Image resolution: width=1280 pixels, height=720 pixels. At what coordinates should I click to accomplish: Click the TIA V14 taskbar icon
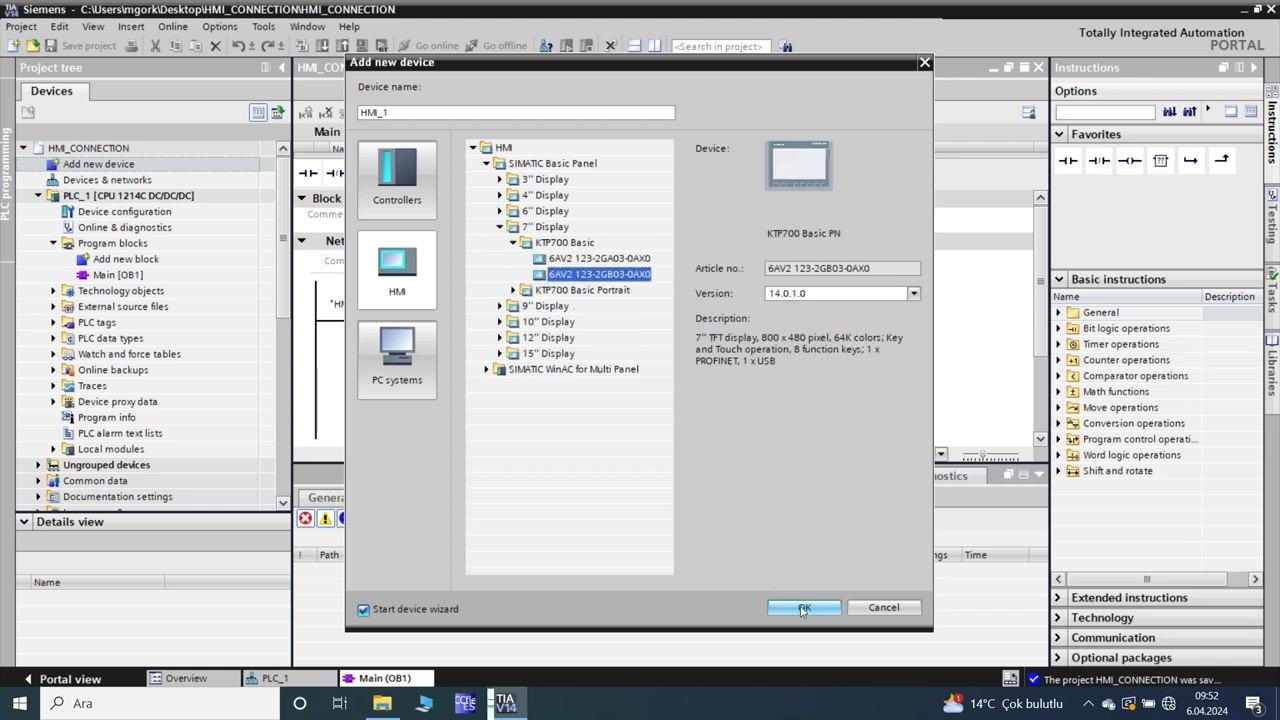point(506,703)
